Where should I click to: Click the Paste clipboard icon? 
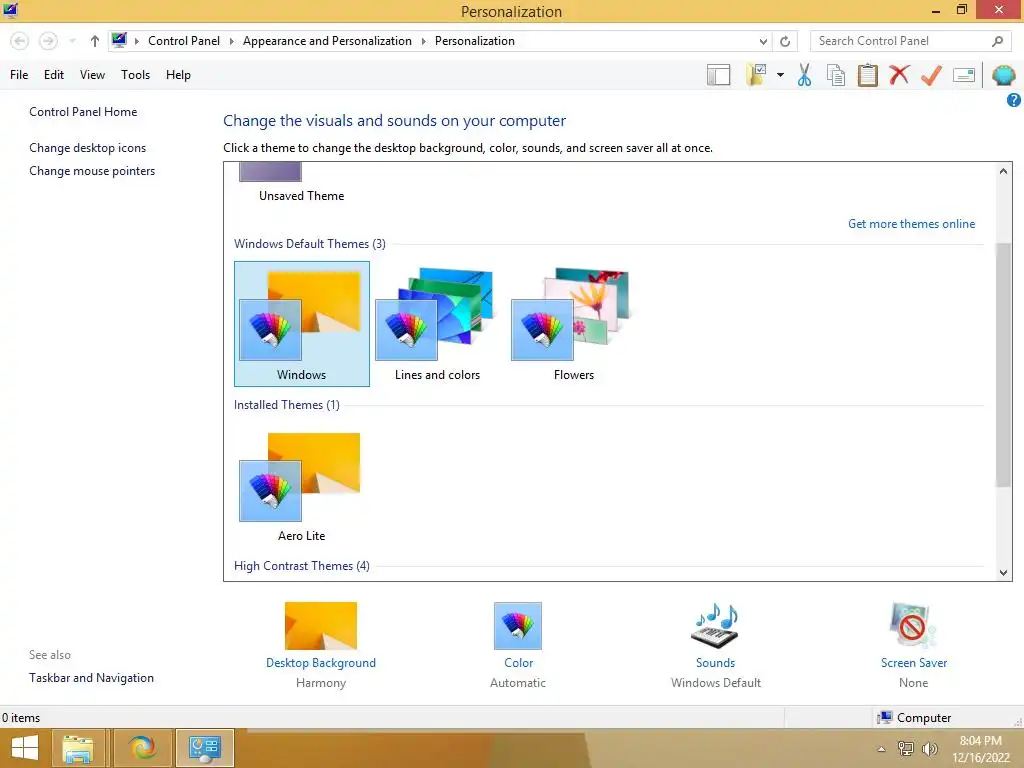(x=867, y=75)
